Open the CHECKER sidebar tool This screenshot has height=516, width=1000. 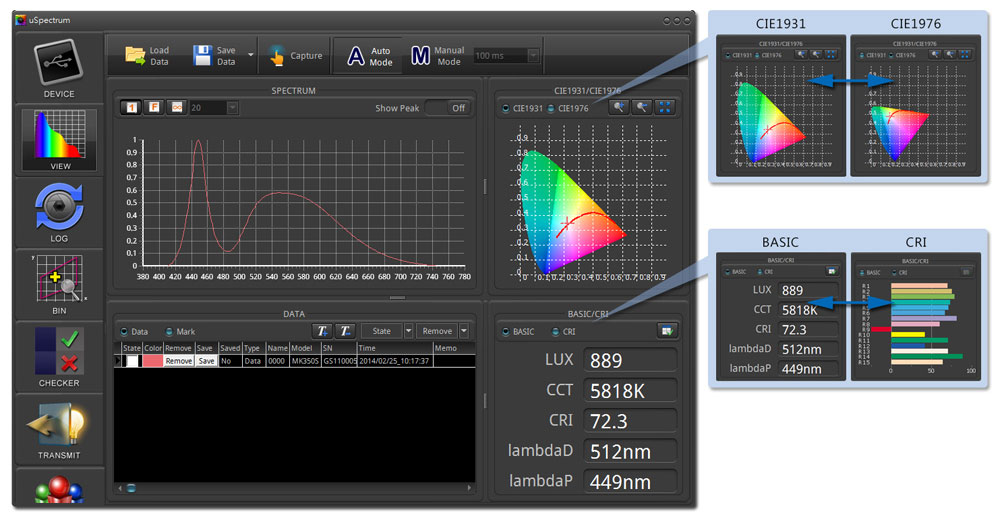pos(59,353)
